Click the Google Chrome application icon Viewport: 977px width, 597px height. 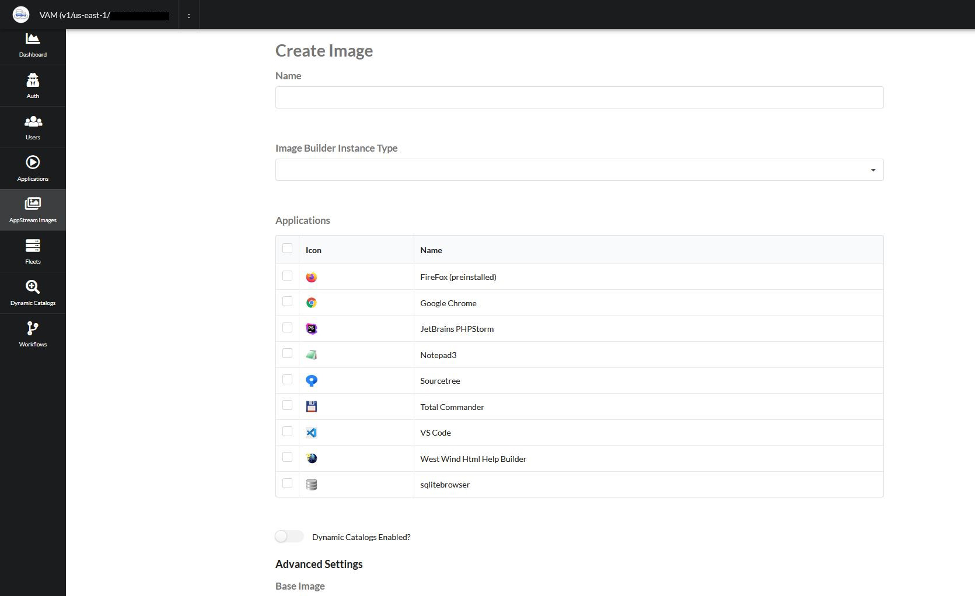click(x=310, y=301)
